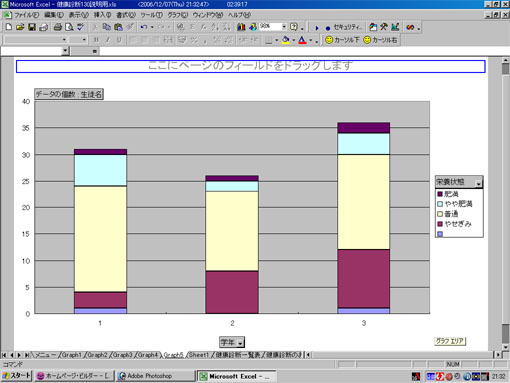Viewport: 510px width, 383px height.
Task: Save the workbook with the floppy disk icon
Action: 32,27
